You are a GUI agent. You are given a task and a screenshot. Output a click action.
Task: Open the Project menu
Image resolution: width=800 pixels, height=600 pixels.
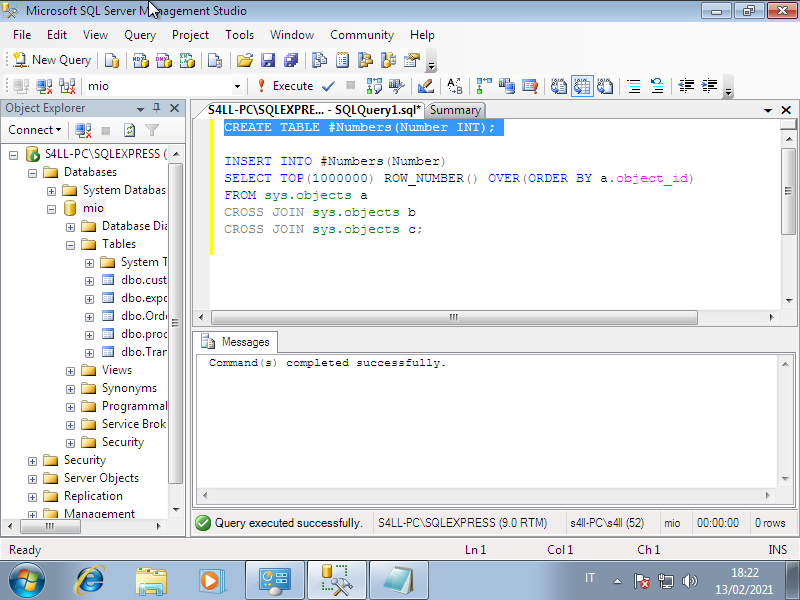pos(190,35)
